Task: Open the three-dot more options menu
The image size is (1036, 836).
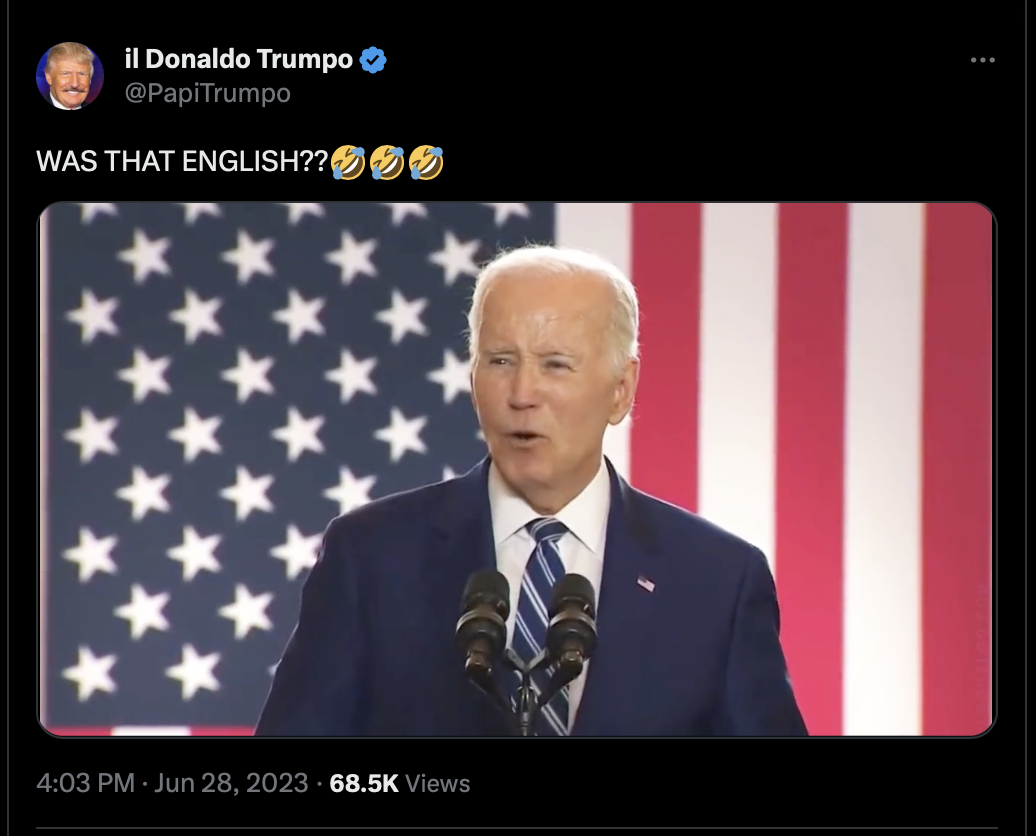Action: tap(982, 60)
